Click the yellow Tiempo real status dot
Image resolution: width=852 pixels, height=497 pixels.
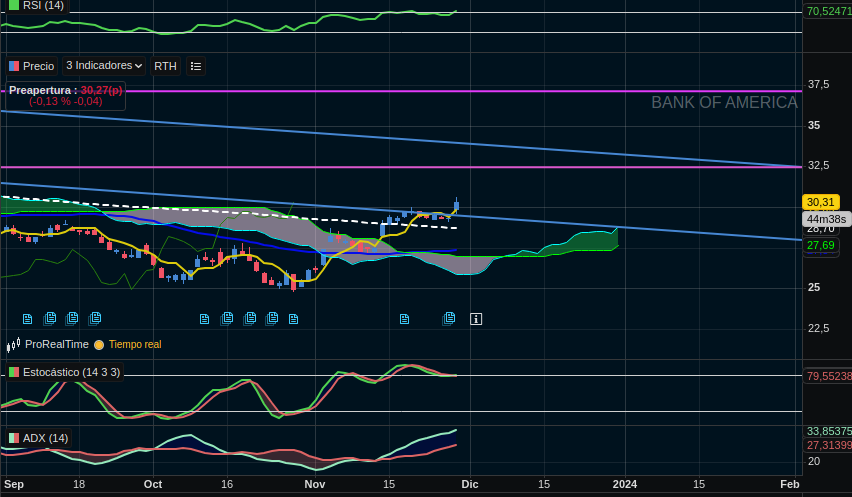(99, 345)
